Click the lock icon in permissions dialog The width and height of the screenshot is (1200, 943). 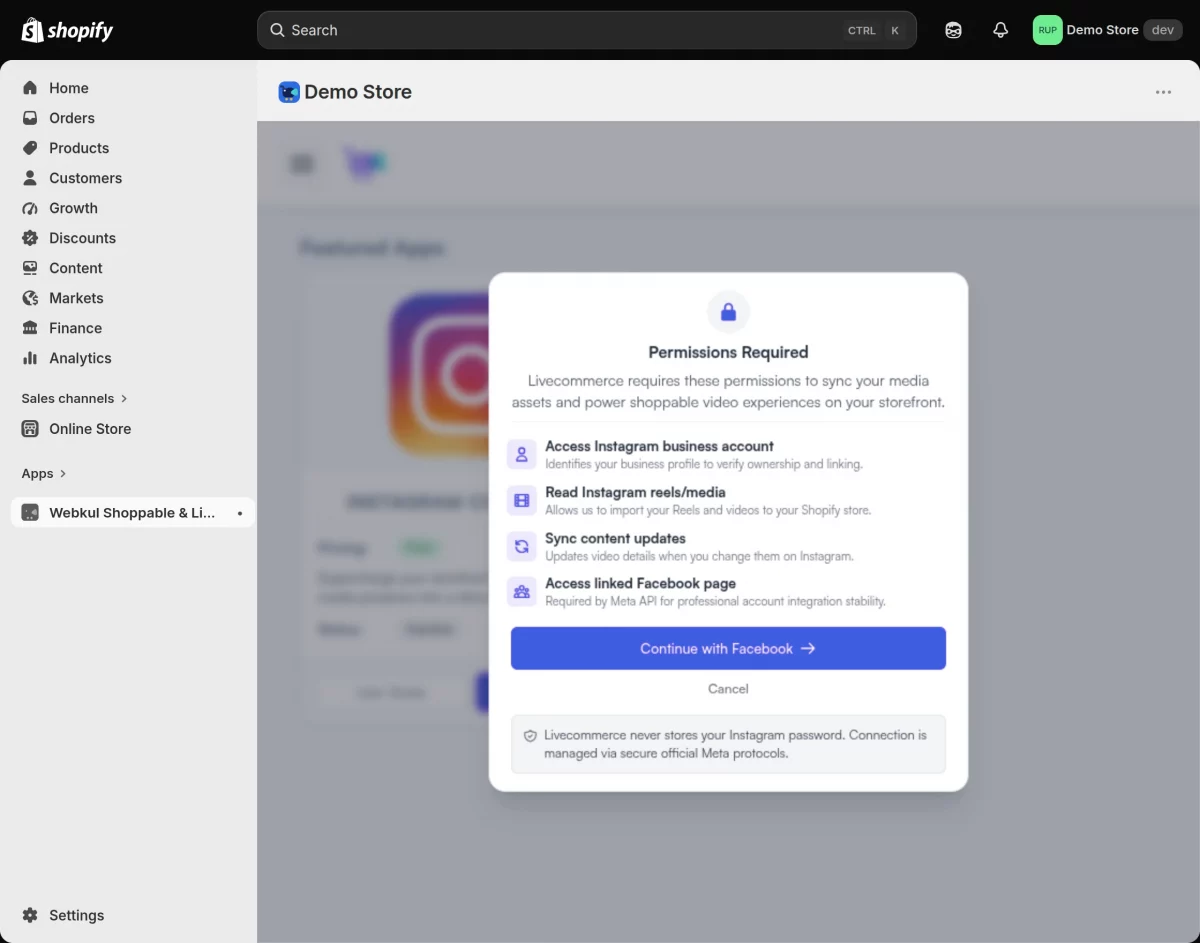click(x=728, y=312)
